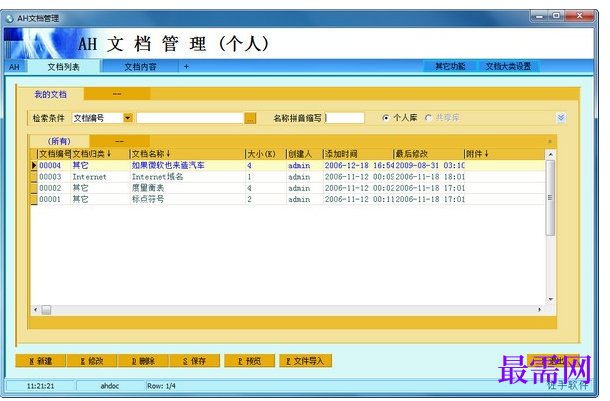Click the 名称拼音缩写 input field
This screenshot has height=401, width=610.
(345, 118)
